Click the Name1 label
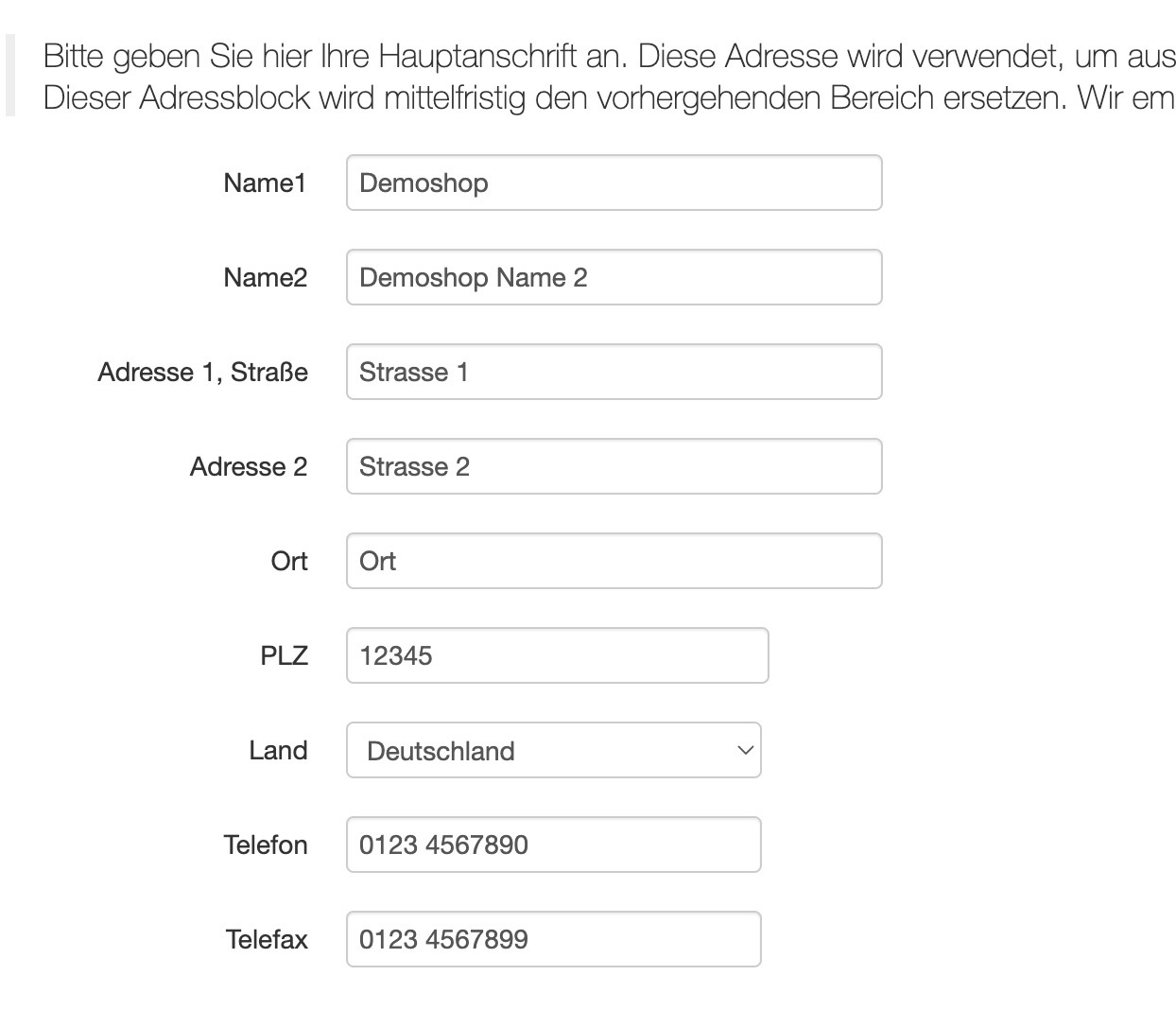Screen dimensions: 1176x1010 tap(265, 183)
